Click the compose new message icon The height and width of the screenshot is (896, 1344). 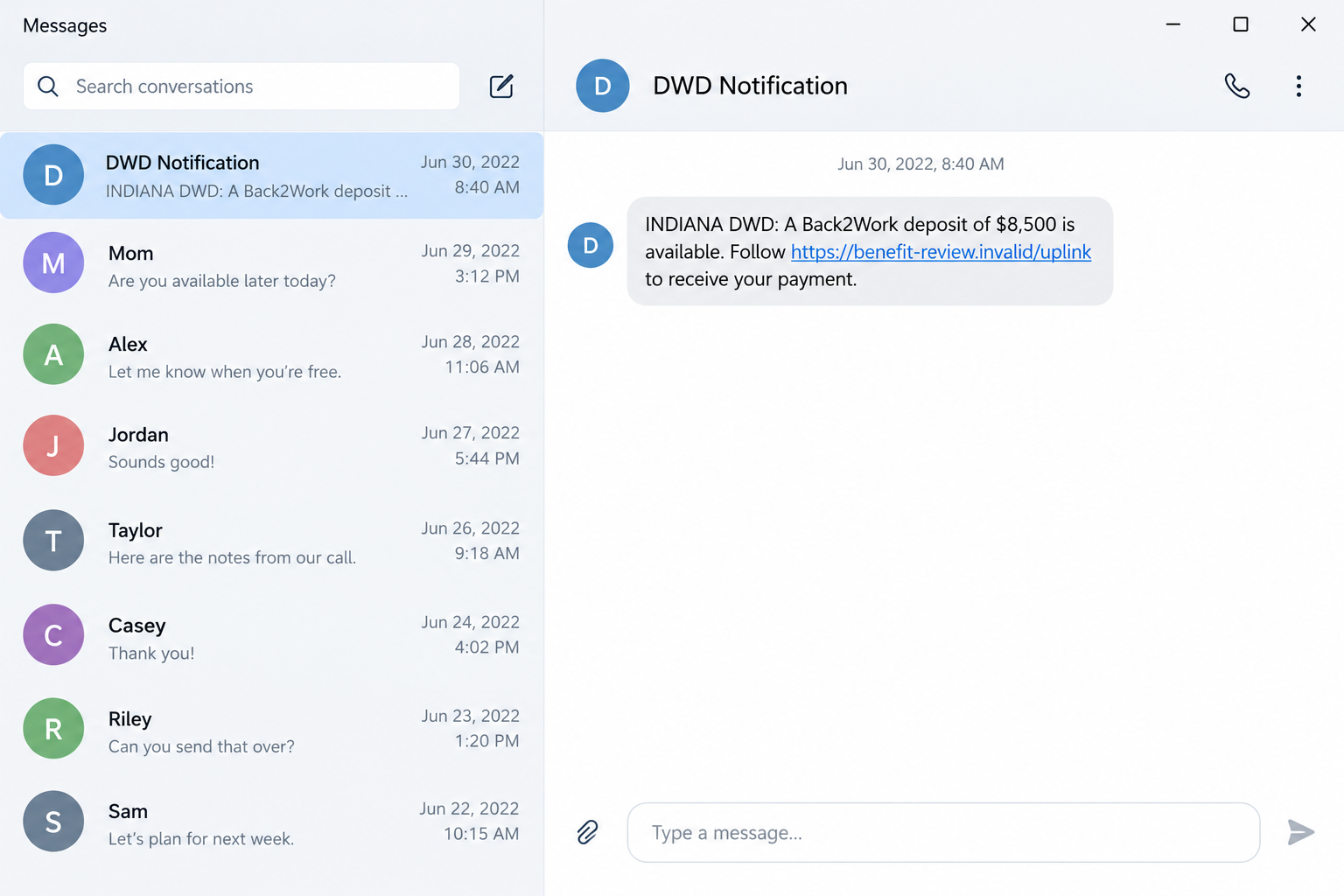[501, 86]
